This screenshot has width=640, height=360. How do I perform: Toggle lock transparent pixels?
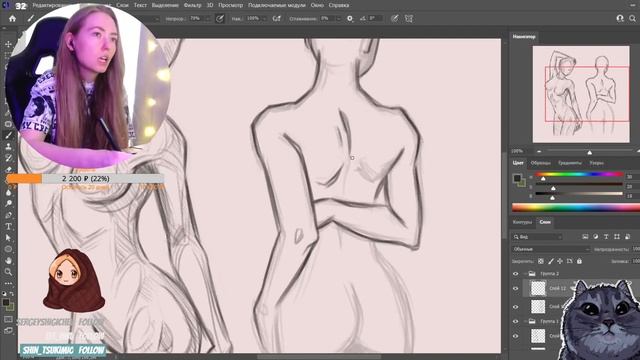pos(541,261)
